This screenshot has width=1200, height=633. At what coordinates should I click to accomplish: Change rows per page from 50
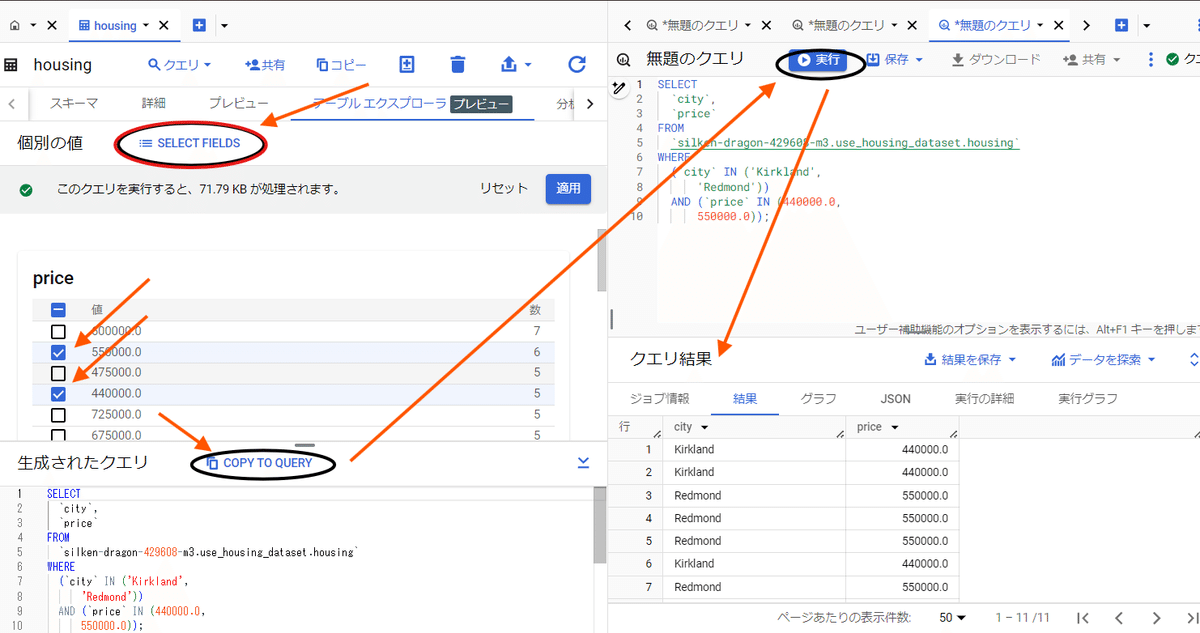point(952,618)
